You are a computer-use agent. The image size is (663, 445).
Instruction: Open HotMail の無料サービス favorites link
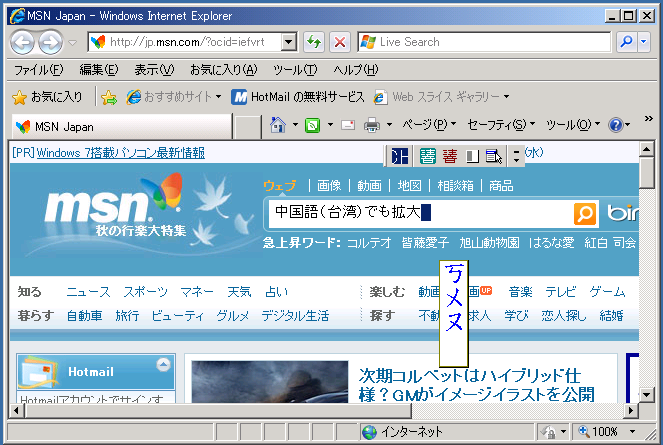298,97
